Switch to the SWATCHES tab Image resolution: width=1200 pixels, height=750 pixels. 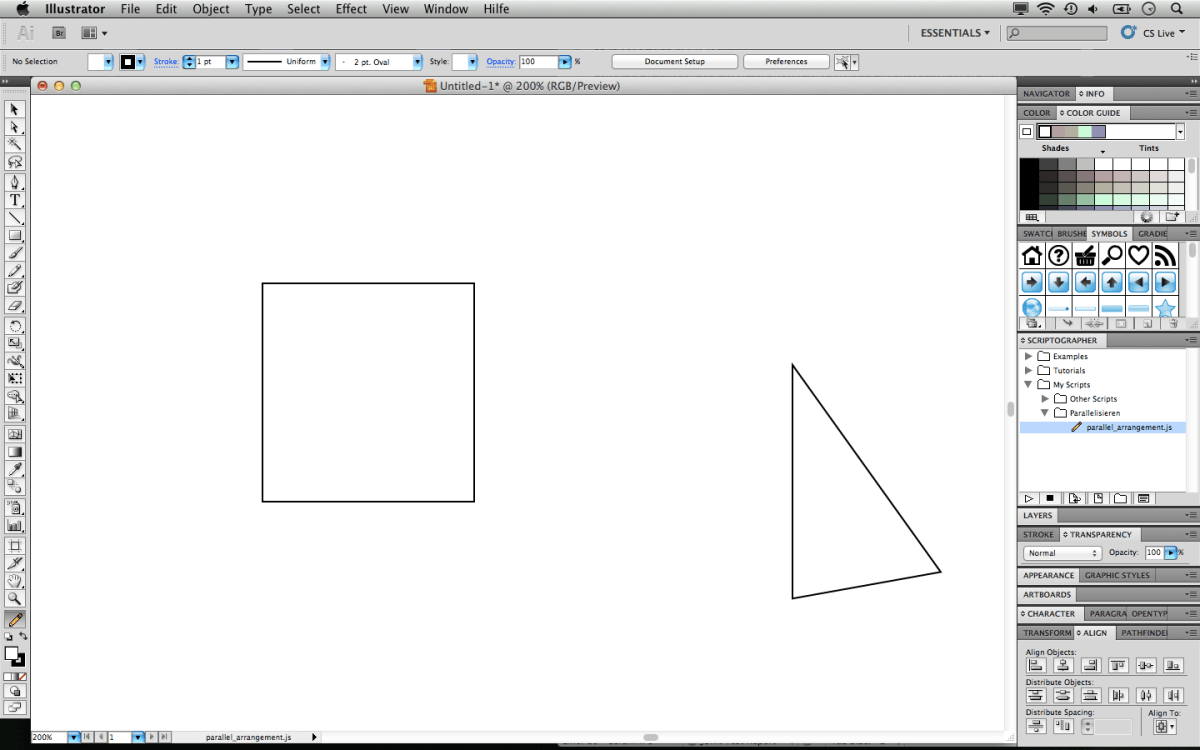[x=1037, y=234]
